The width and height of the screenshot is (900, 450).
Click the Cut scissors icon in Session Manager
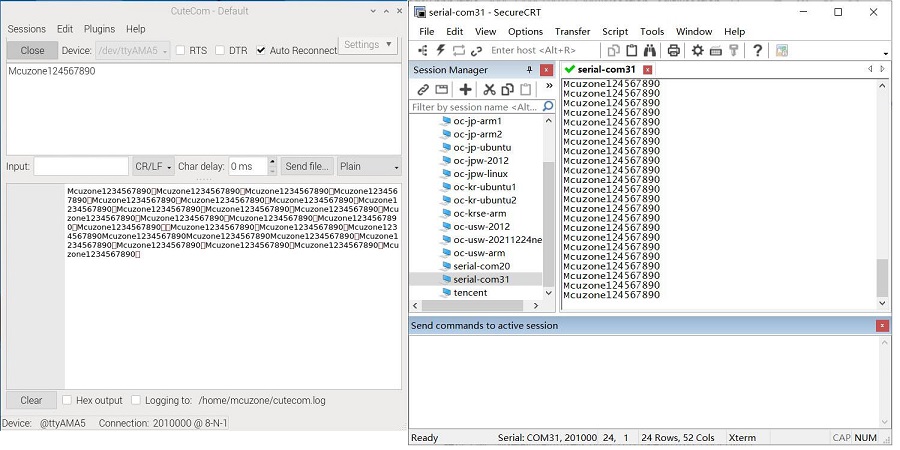click(x=489, y=89)
